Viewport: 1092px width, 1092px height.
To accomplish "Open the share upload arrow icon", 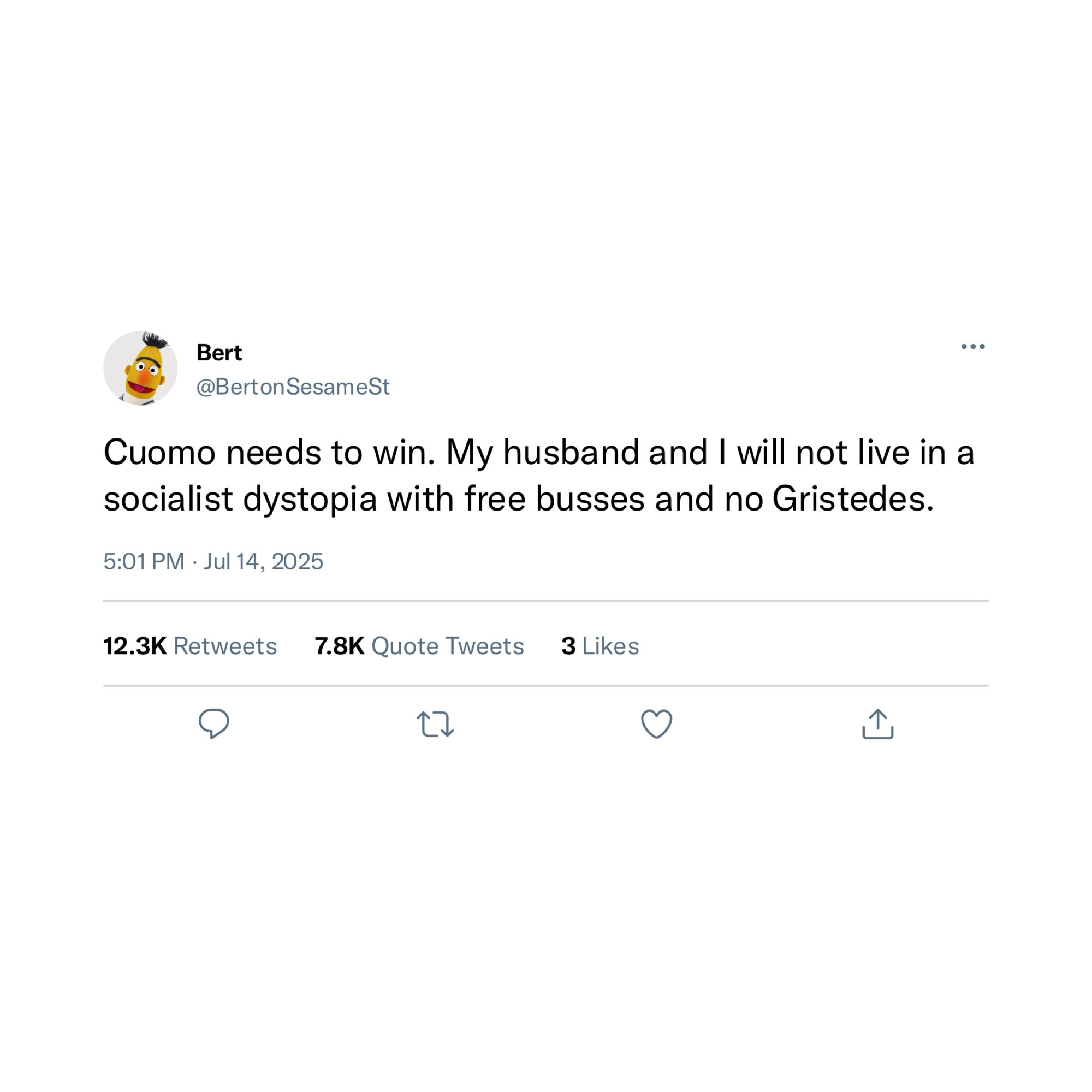I will 878,723.
